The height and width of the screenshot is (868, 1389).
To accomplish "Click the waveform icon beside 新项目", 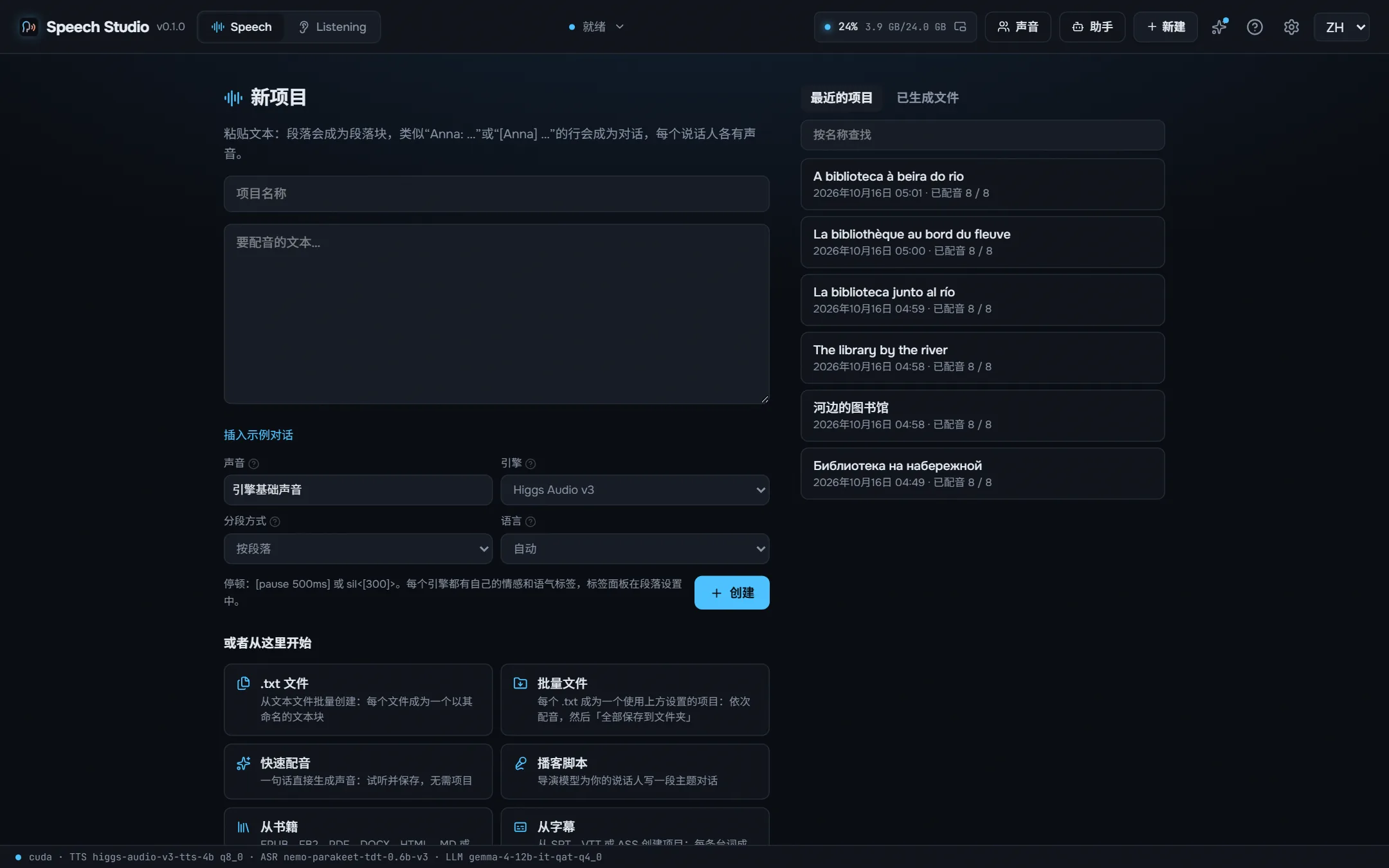I will 233,98.
